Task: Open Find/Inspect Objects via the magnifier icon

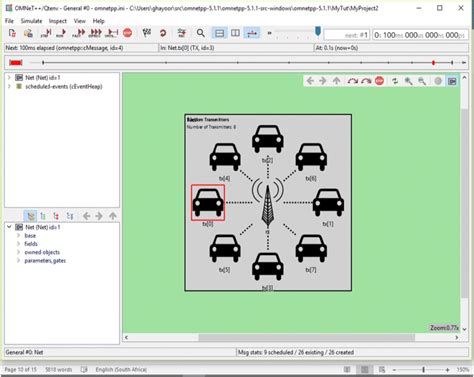Action: tap(201, 33)
